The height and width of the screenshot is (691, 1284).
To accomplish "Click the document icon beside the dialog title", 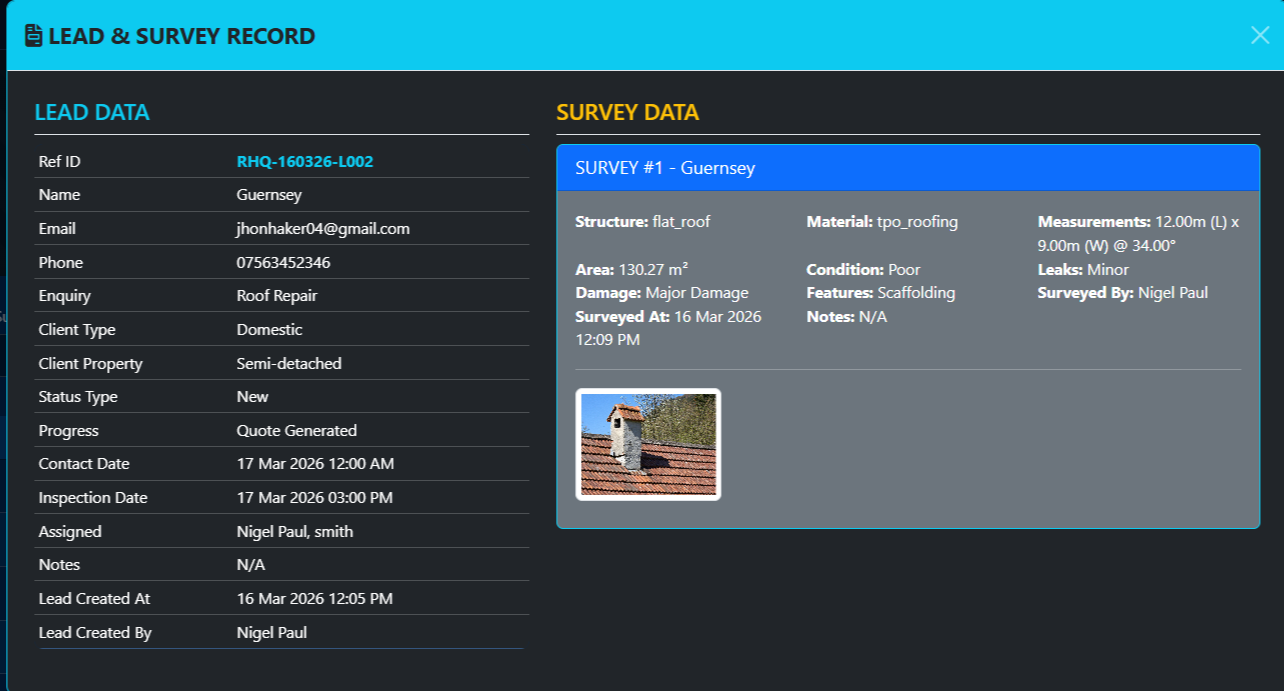I will [x=34, y=37].
